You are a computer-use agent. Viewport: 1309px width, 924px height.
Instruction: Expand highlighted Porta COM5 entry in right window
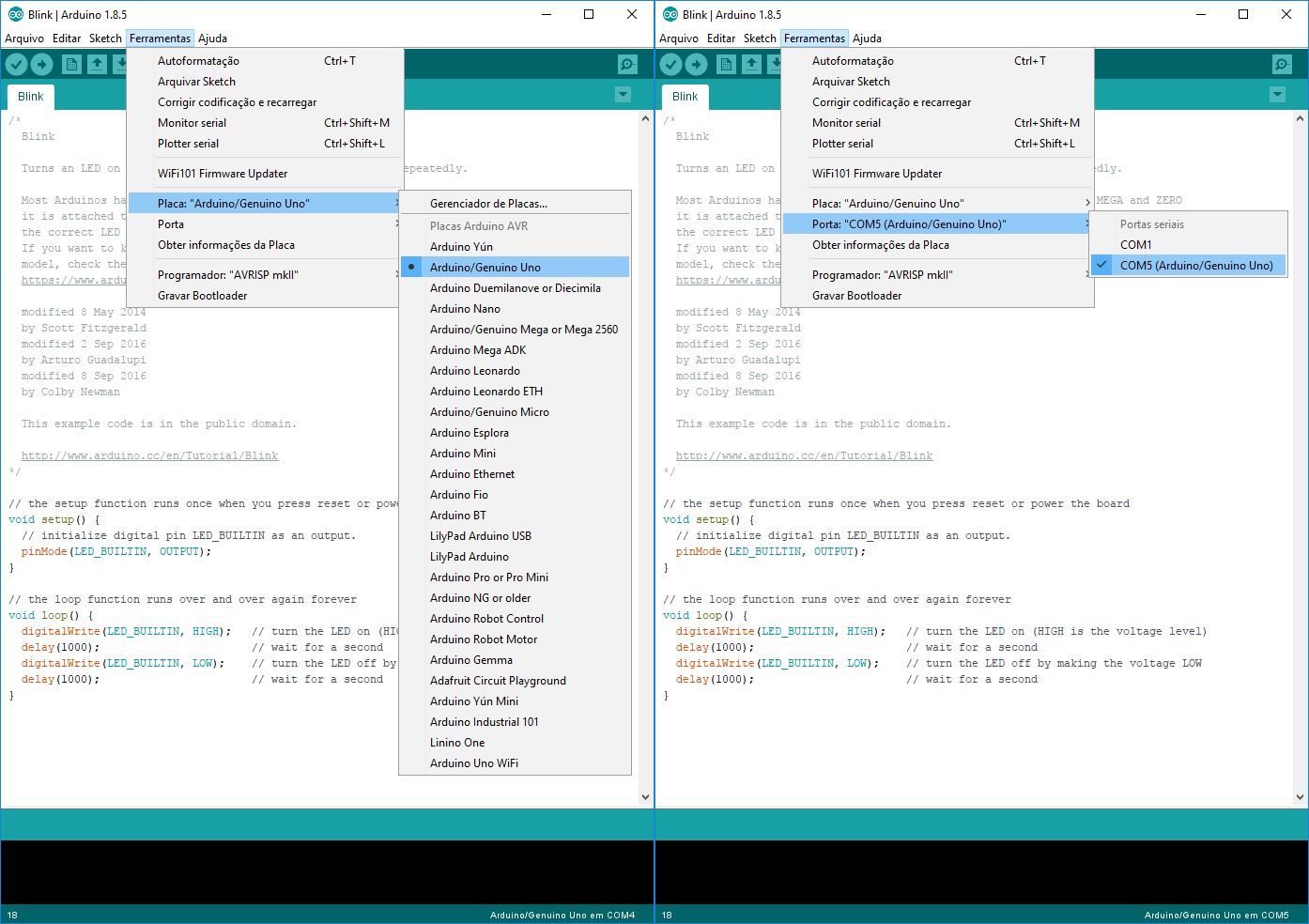coord(937,224)
